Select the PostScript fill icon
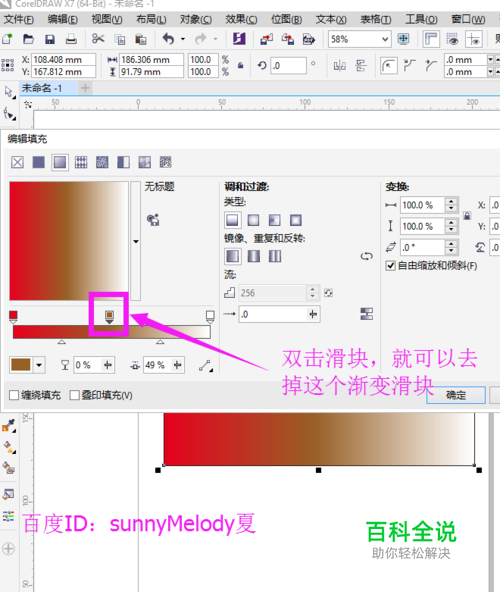Screen dimensions: 500x592 point(165,162)
